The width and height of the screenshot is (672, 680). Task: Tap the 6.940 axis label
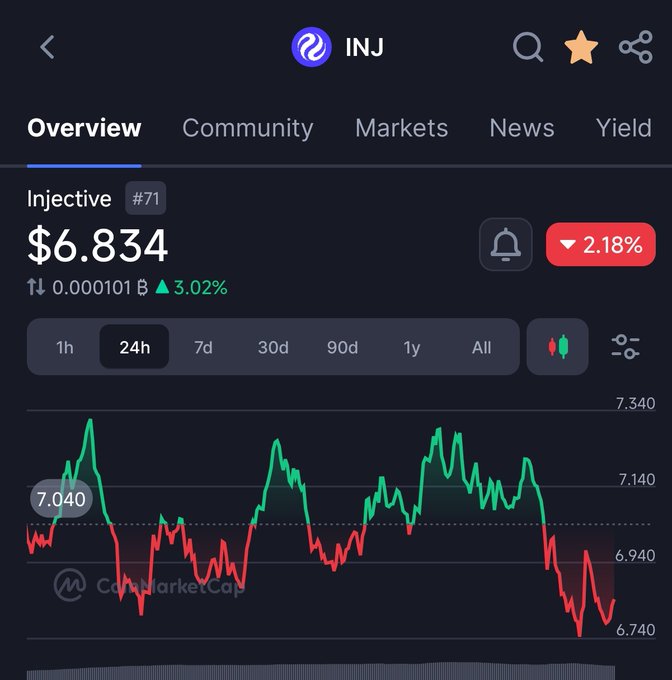[635, 555]
